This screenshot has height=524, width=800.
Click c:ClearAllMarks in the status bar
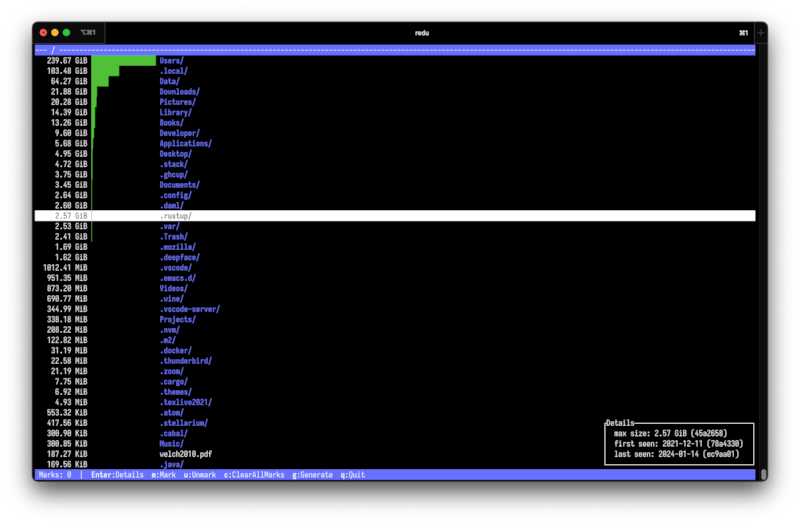[254, 475]
